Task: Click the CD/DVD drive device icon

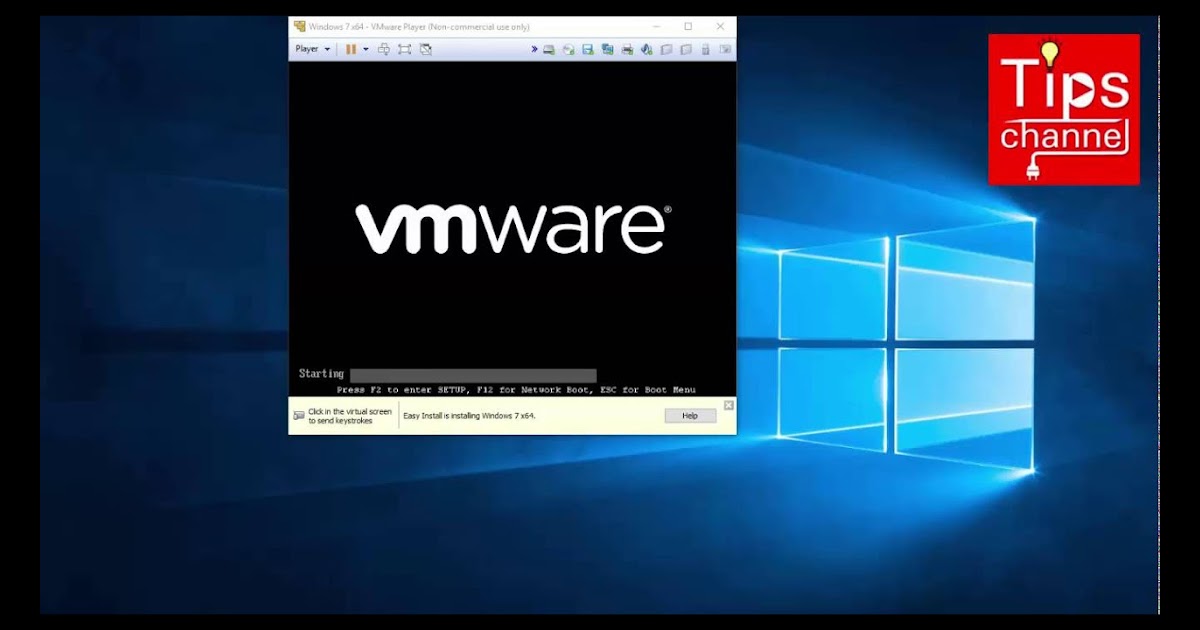Action: click(568, 49)
